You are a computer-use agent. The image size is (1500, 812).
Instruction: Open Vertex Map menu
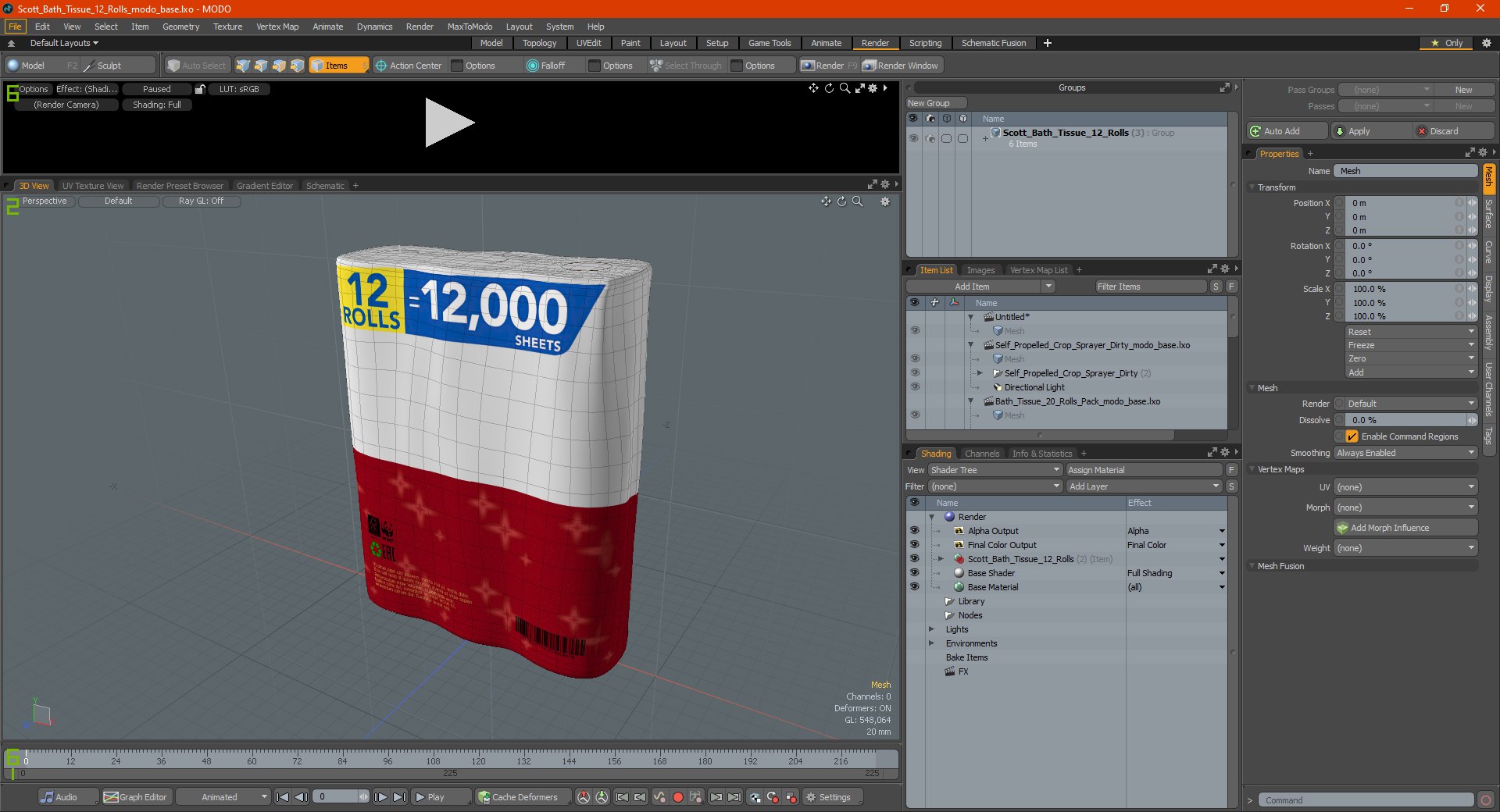[x=277, y=27]
